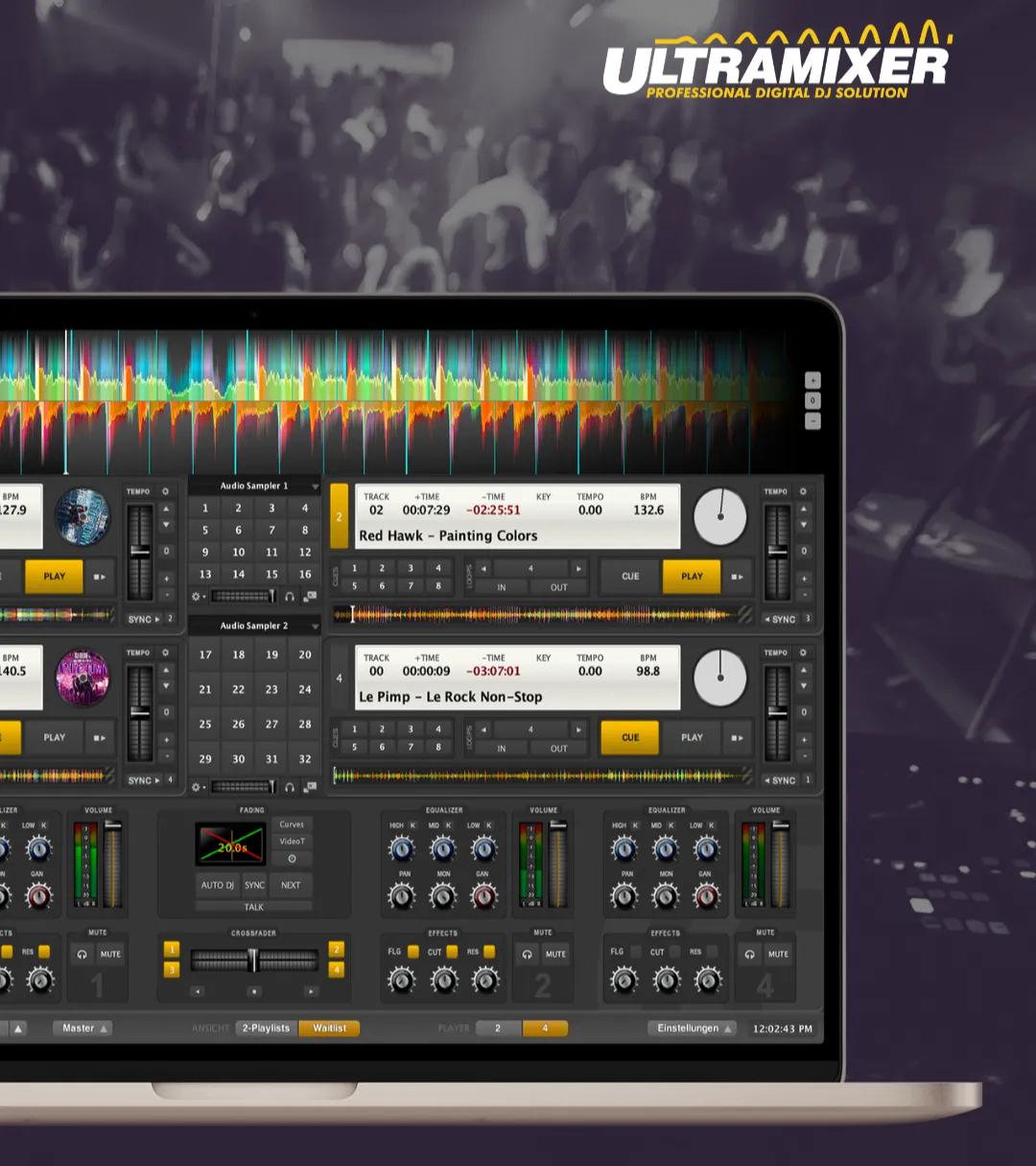Expand the Audio Sampler 2 dropdown

pyautogui.click(x=315, y=627)
